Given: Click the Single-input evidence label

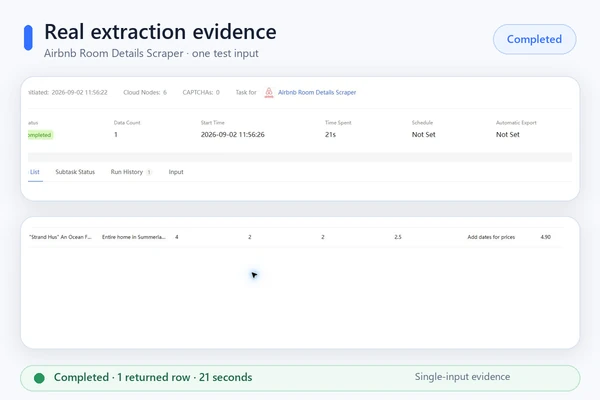Looking at the screenshot, I should tap(462, 377).
